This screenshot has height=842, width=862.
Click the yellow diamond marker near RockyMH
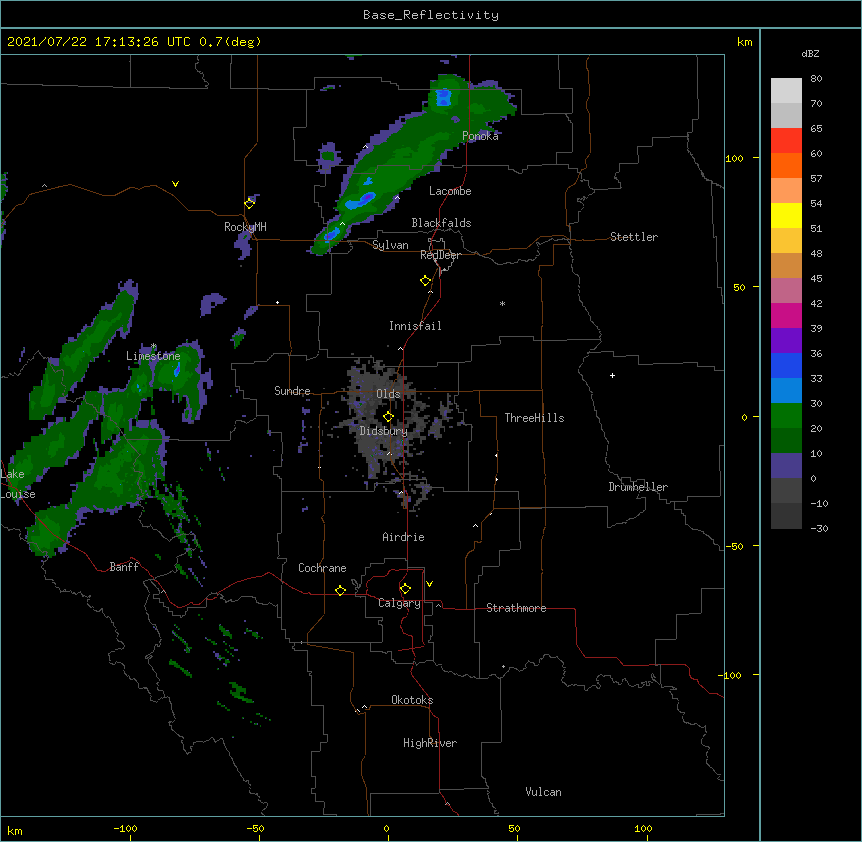point(249,204)
